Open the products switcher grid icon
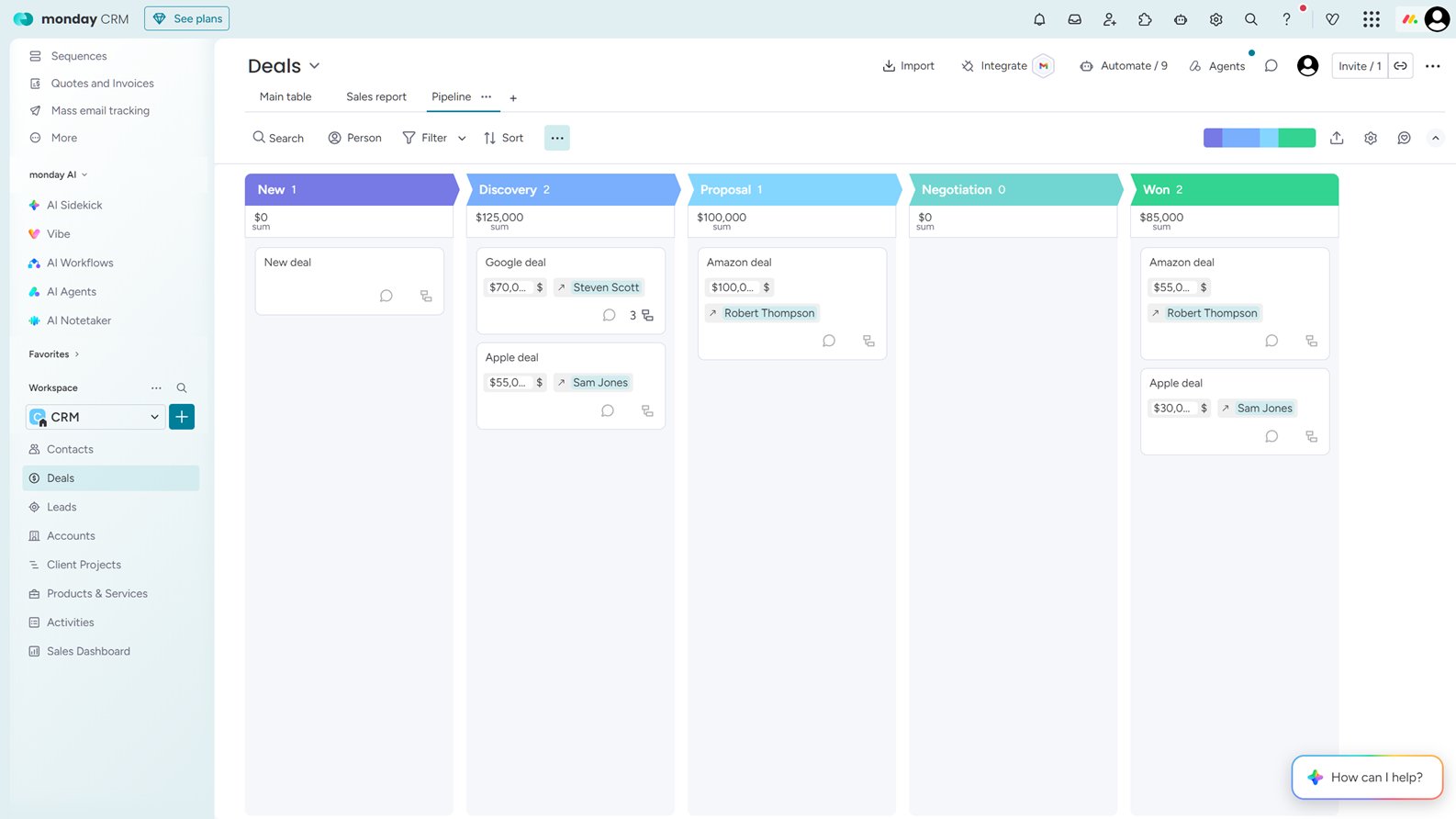Viewport: 1456px width, 819px height. (x=1372, y=19)
